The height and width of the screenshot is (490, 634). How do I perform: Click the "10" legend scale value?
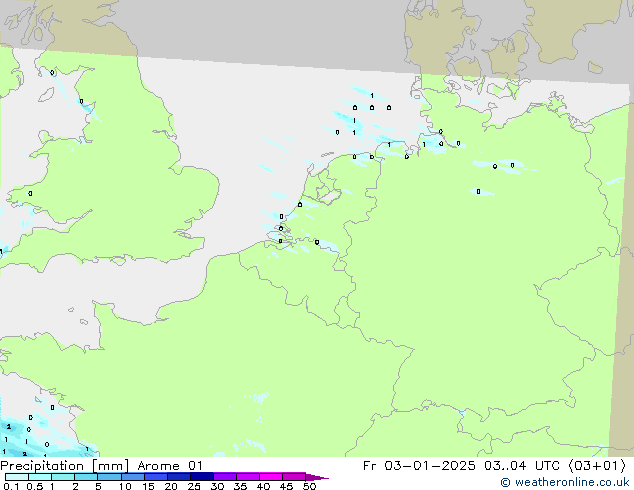pos(125,486)
